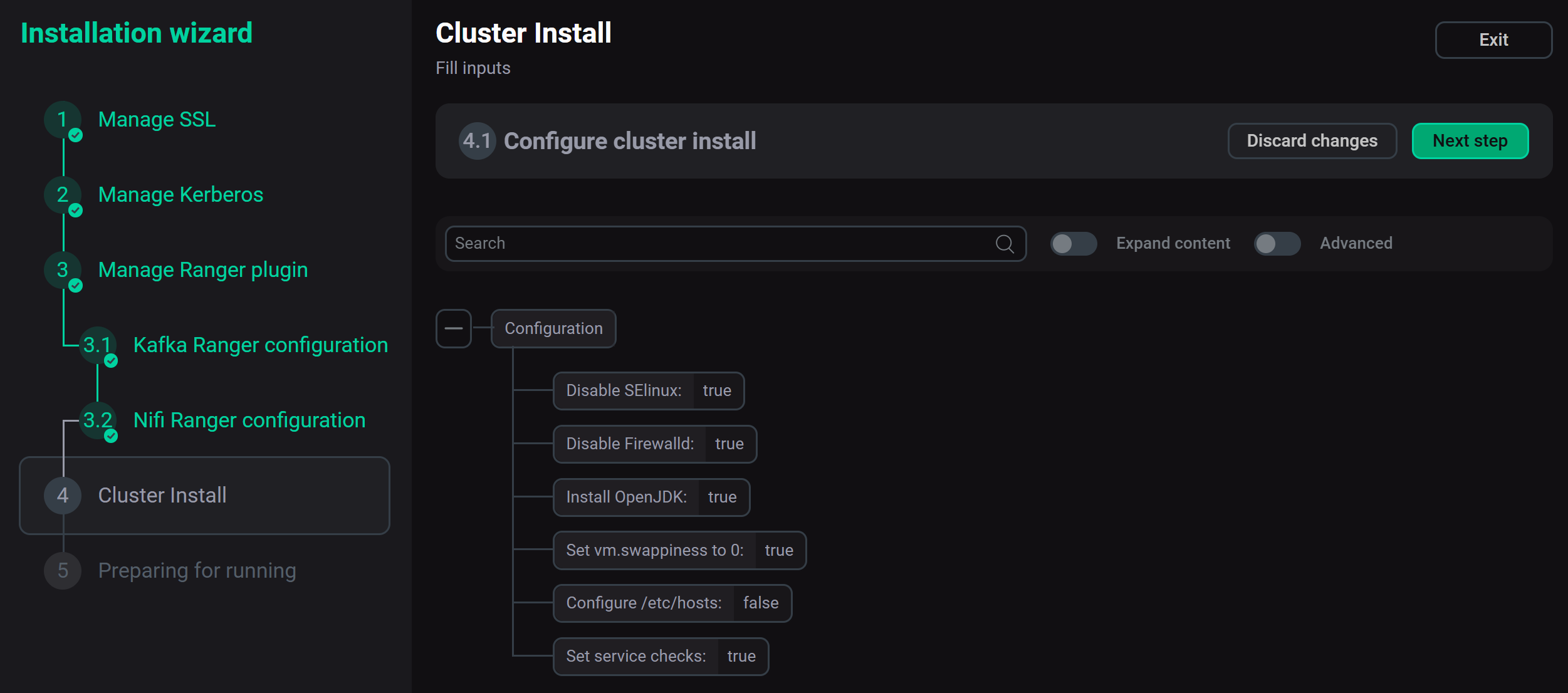Click step 5 circle icon

(63, 571)
